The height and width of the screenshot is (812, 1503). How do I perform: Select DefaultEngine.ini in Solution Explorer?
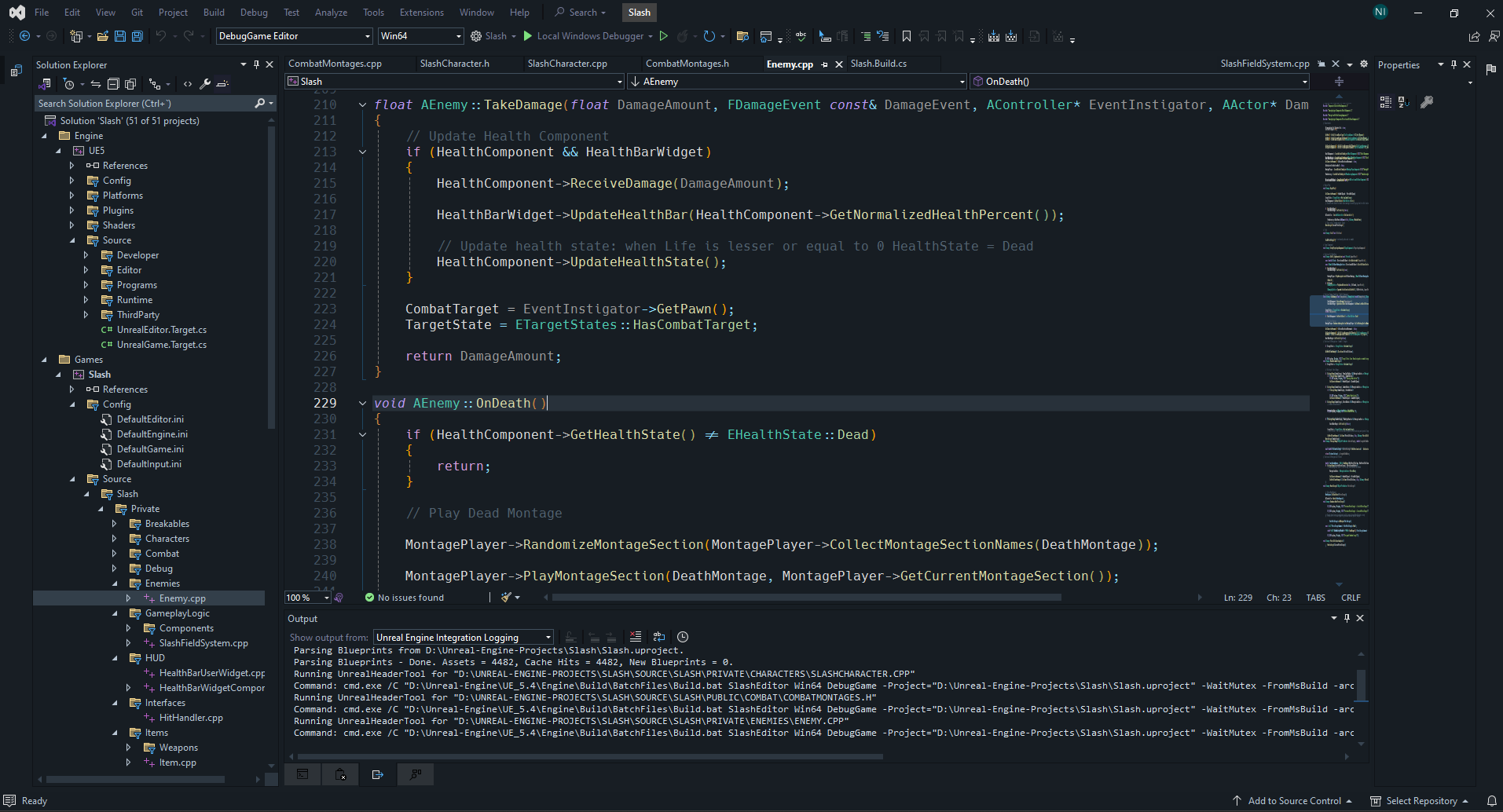tap(152, 434)
